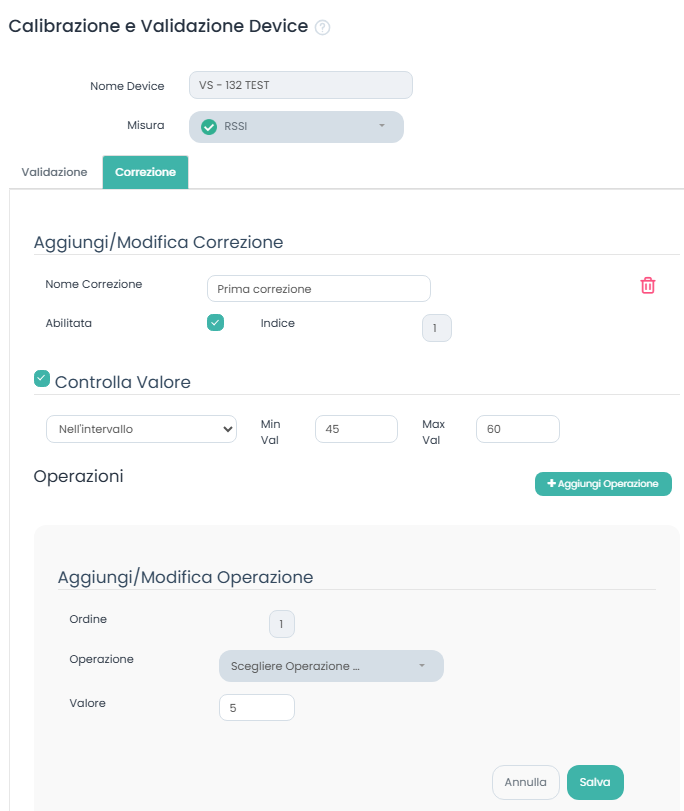684x811 pixels.
Task: Click the Valore input field
Action: [x=256, y=707]
